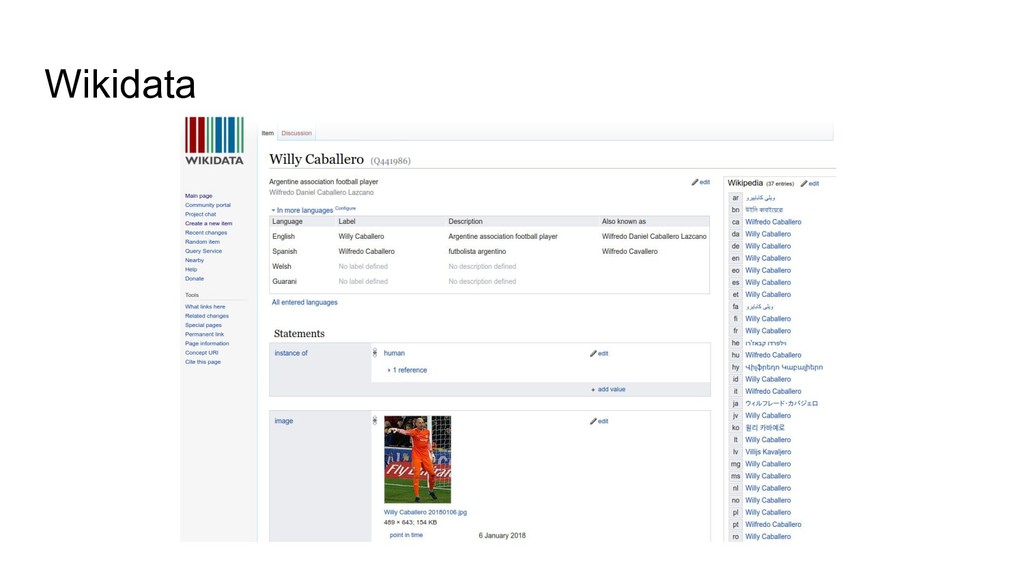
Task: Open Japanese (ja) Wikipedia article
Action: click(781, 403)
